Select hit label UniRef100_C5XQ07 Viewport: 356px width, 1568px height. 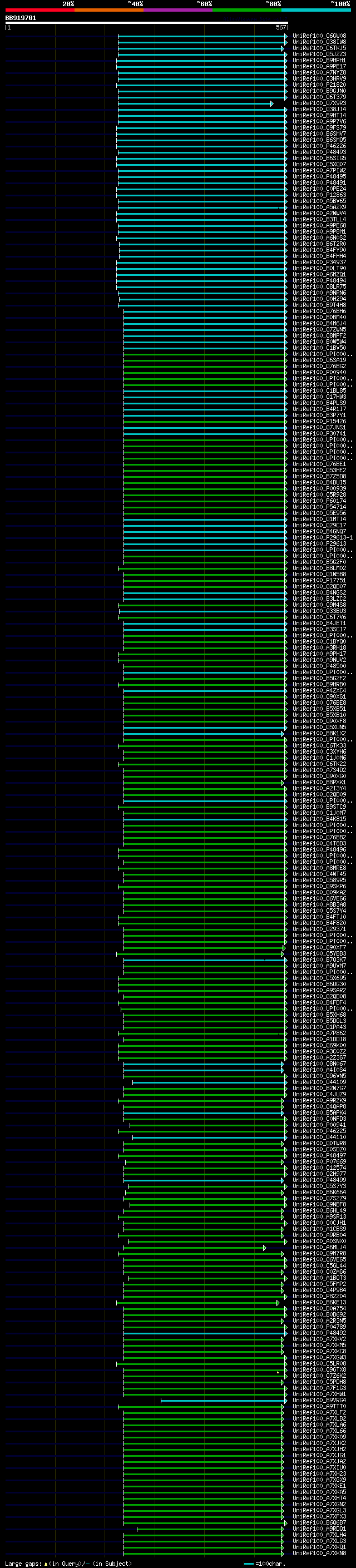pyautogui.click(x=319, y=164)
